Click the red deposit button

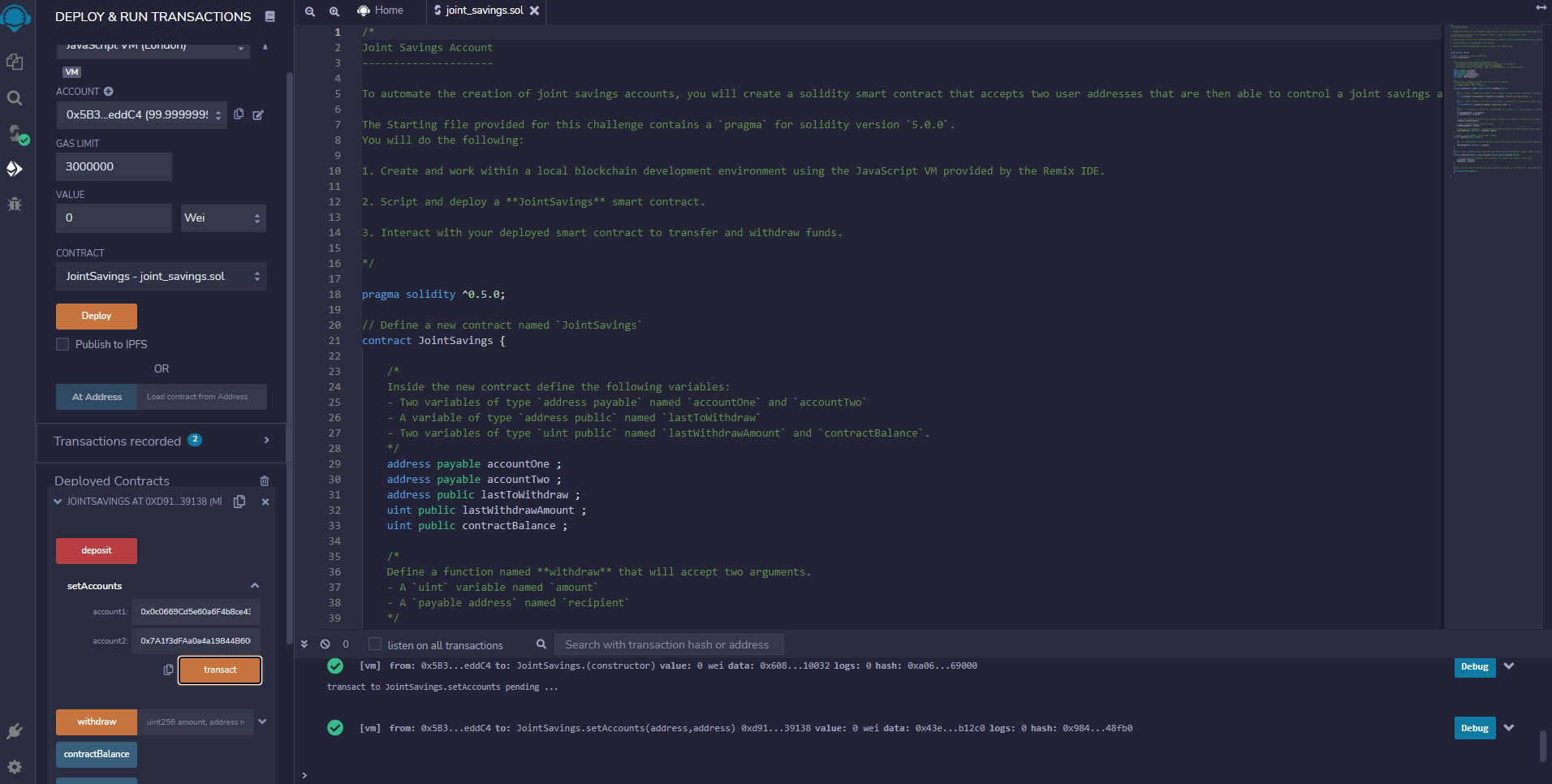(97, 550)
